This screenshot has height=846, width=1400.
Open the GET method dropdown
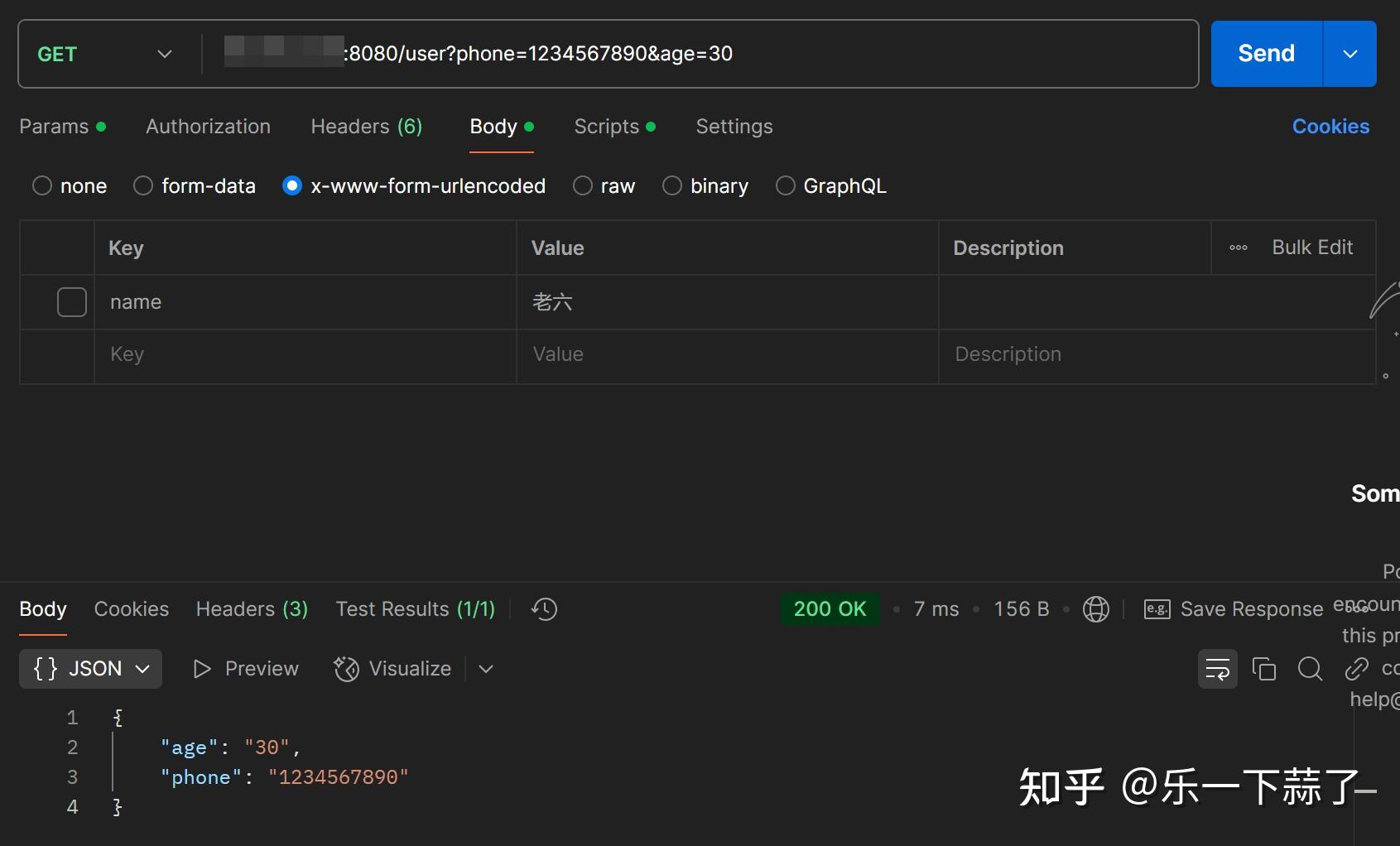tap(103, 54)
